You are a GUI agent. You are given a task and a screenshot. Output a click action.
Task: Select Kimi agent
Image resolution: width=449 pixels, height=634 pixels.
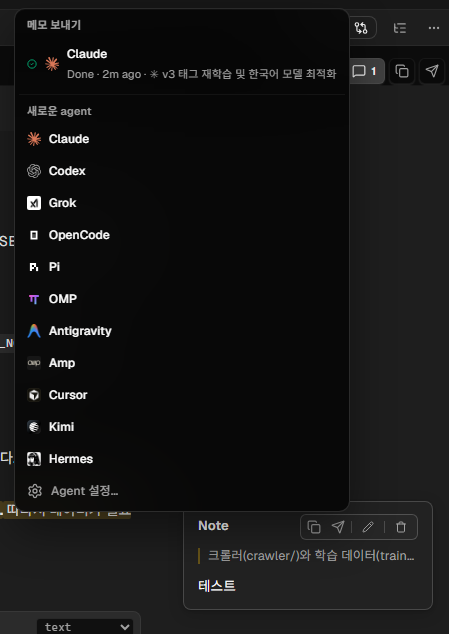[x=182, y=427]
